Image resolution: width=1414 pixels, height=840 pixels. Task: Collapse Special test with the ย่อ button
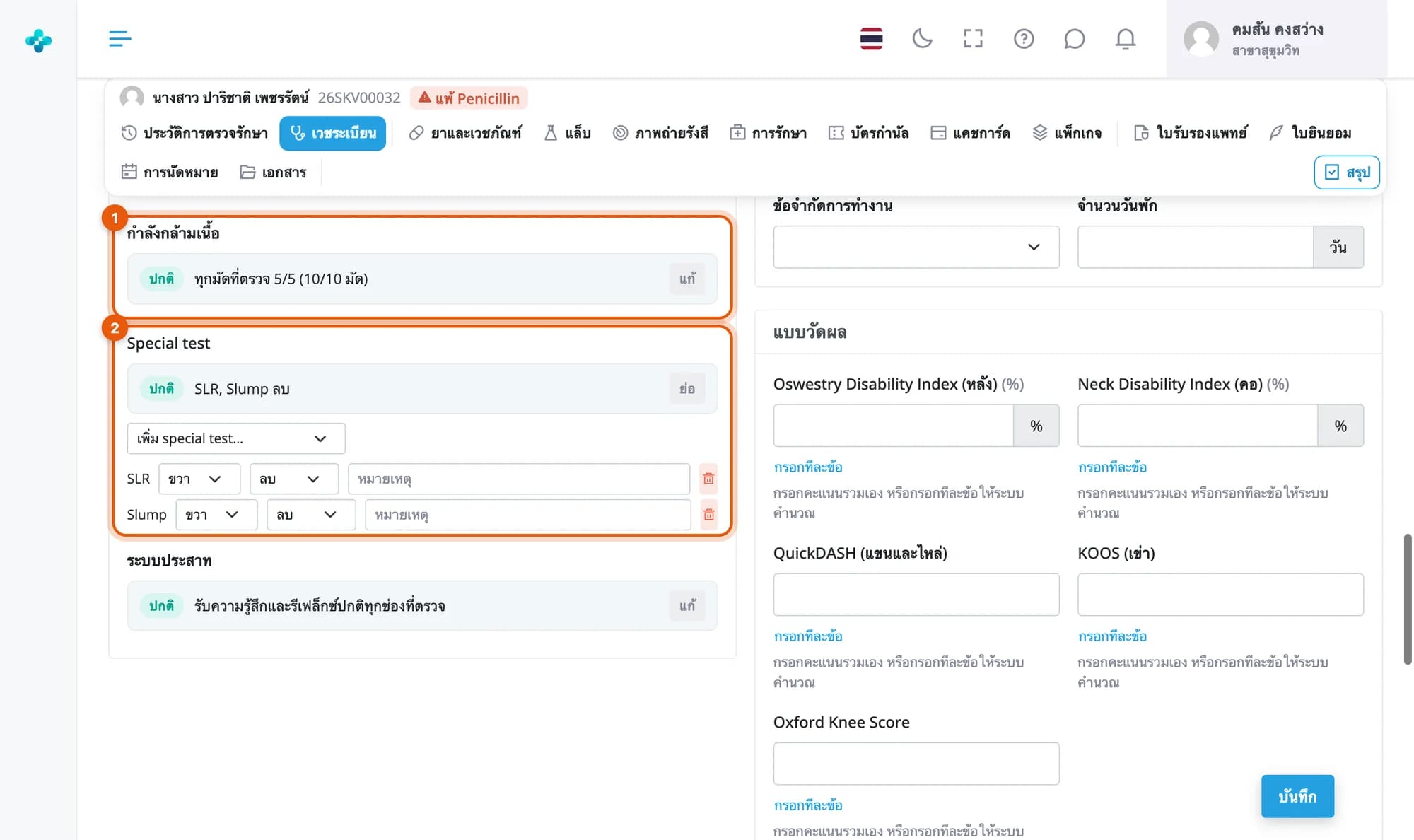tap(687, 389)
